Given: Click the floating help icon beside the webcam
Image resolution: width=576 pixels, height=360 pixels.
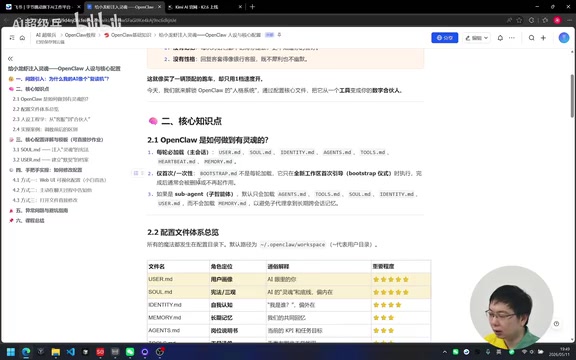Looking at the screenshot, I should tap(556, 324).
